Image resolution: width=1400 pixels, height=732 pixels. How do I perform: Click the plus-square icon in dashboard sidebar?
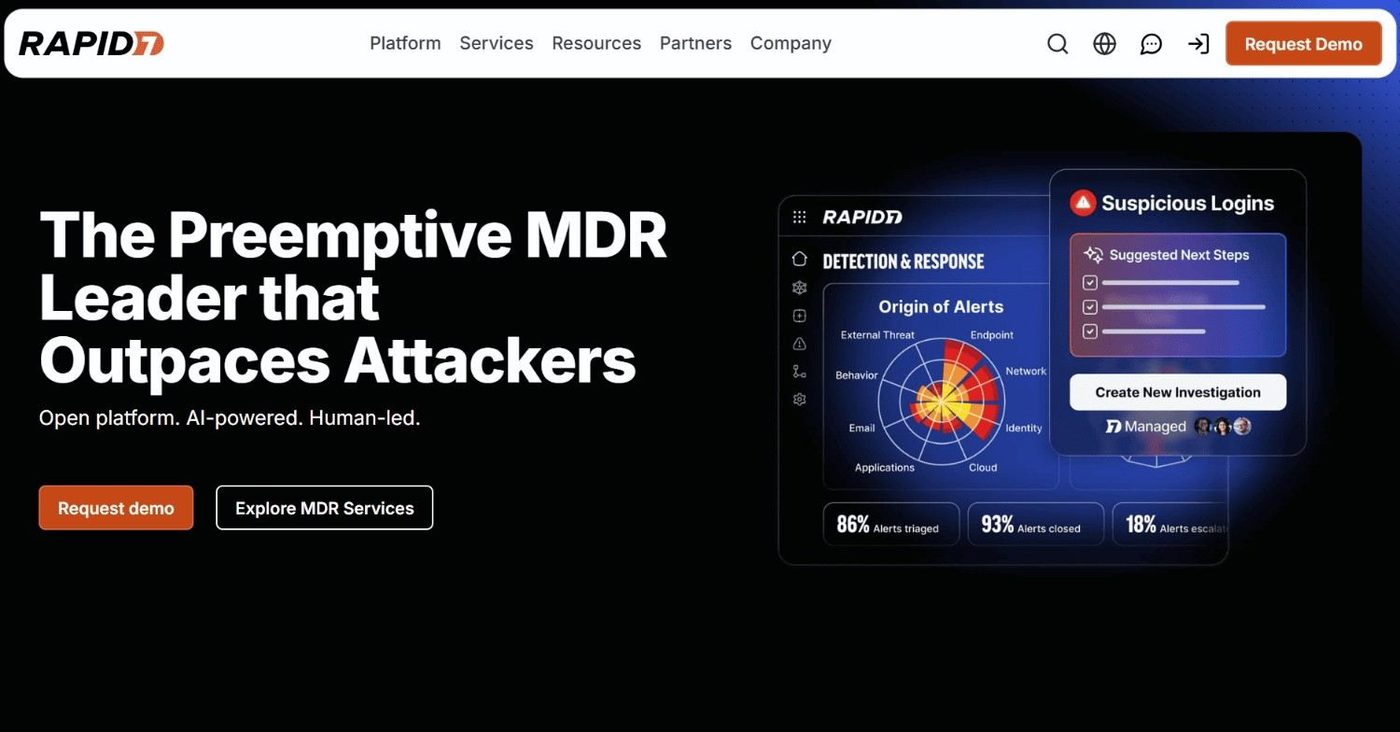(x=799, y=316)
